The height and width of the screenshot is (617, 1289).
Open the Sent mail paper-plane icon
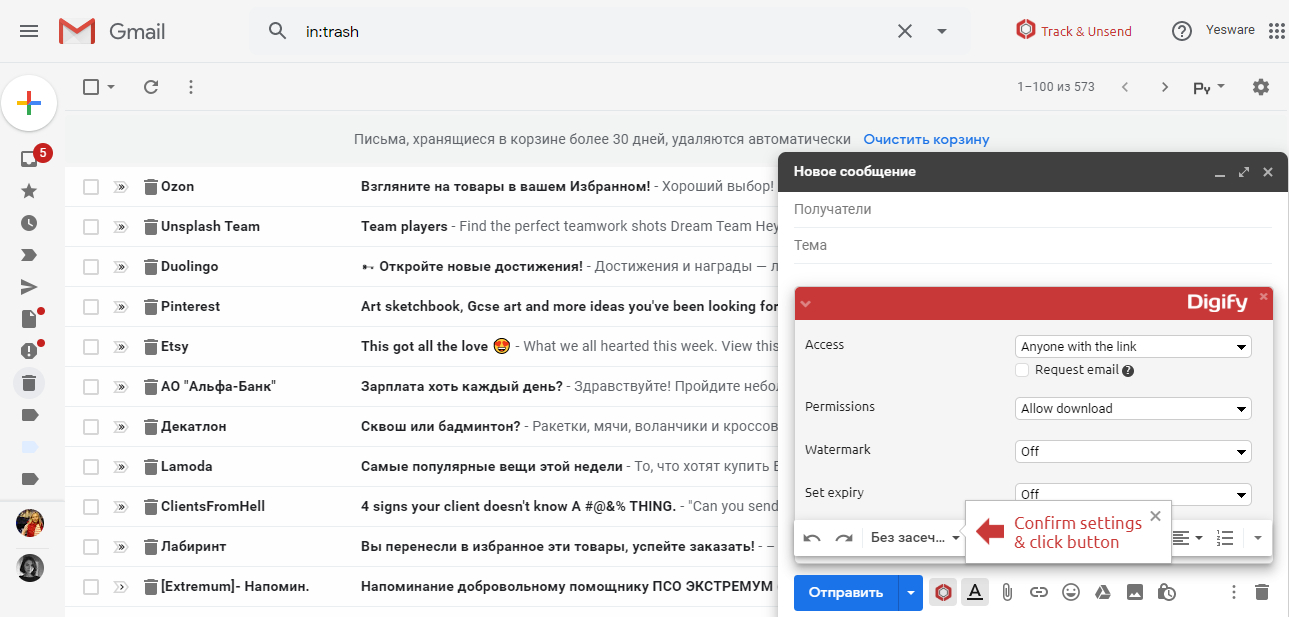[x=29, y=287]
